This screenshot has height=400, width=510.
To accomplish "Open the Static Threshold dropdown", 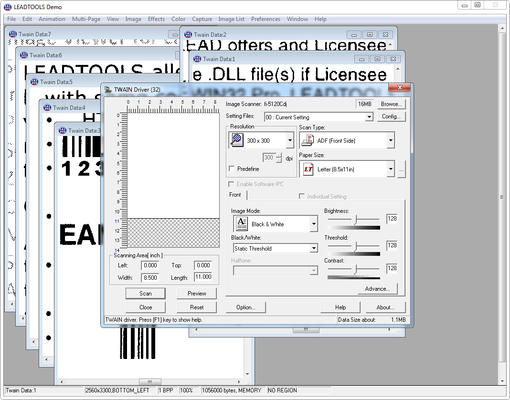I will point(313,248).
